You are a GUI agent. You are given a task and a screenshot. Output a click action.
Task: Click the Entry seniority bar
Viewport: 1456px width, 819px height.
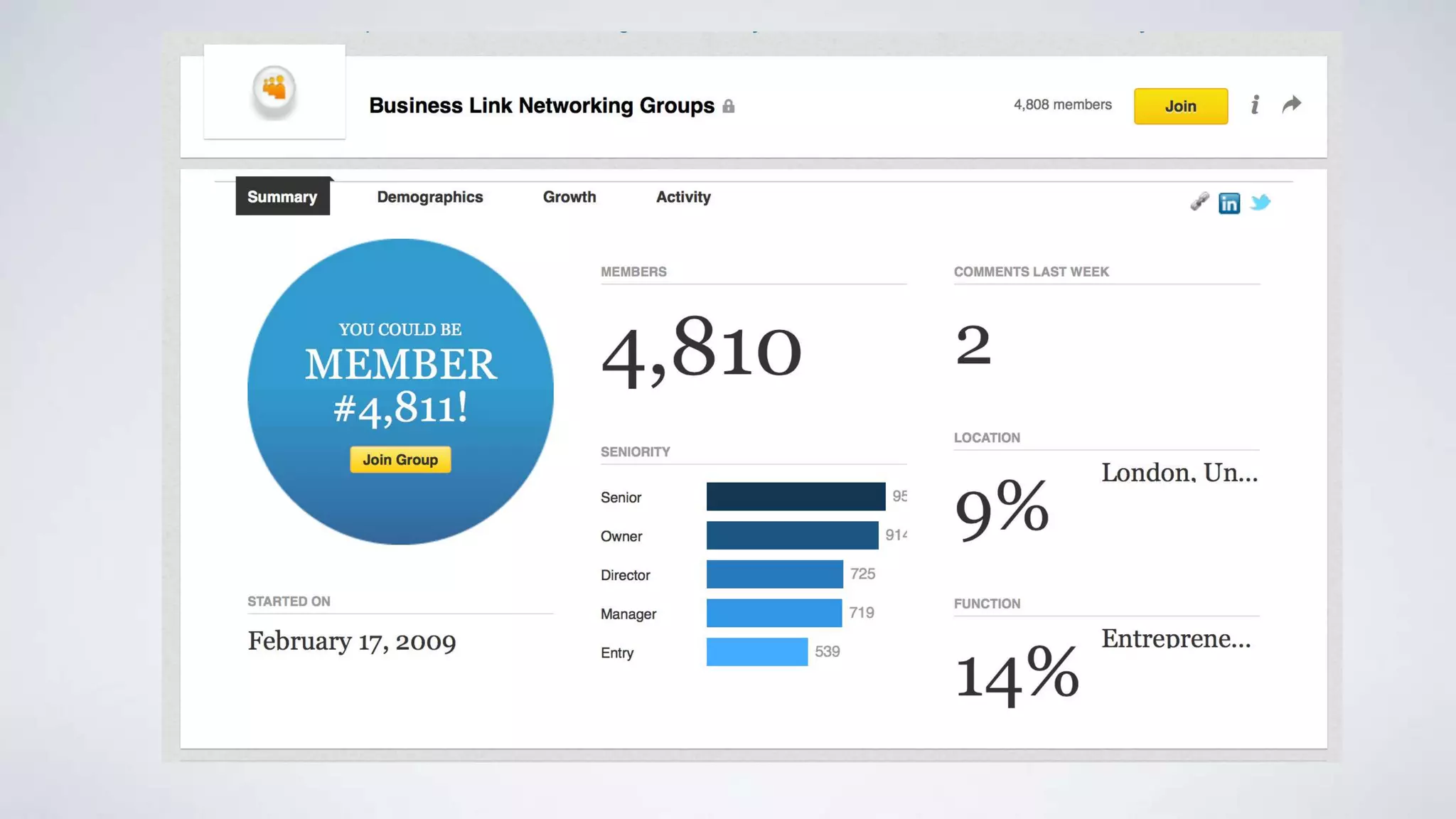pyautogui.click(x=756, y=652)
